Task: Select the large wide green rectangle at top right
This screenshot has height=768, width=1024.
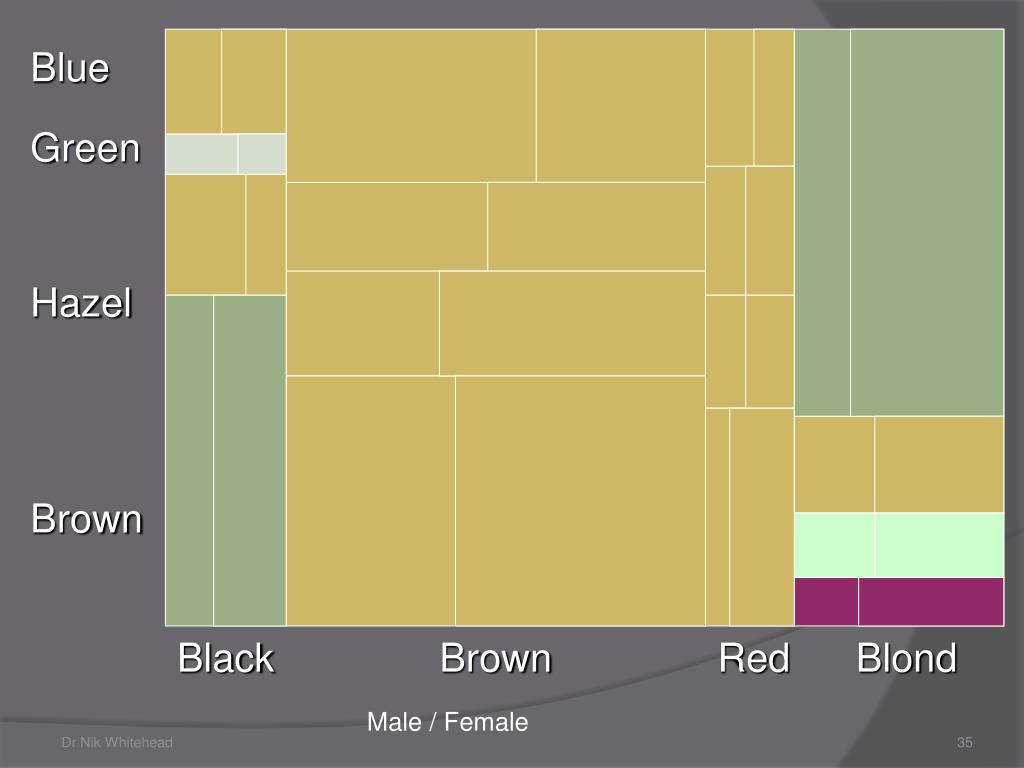Action: click(x=927, y=222)
